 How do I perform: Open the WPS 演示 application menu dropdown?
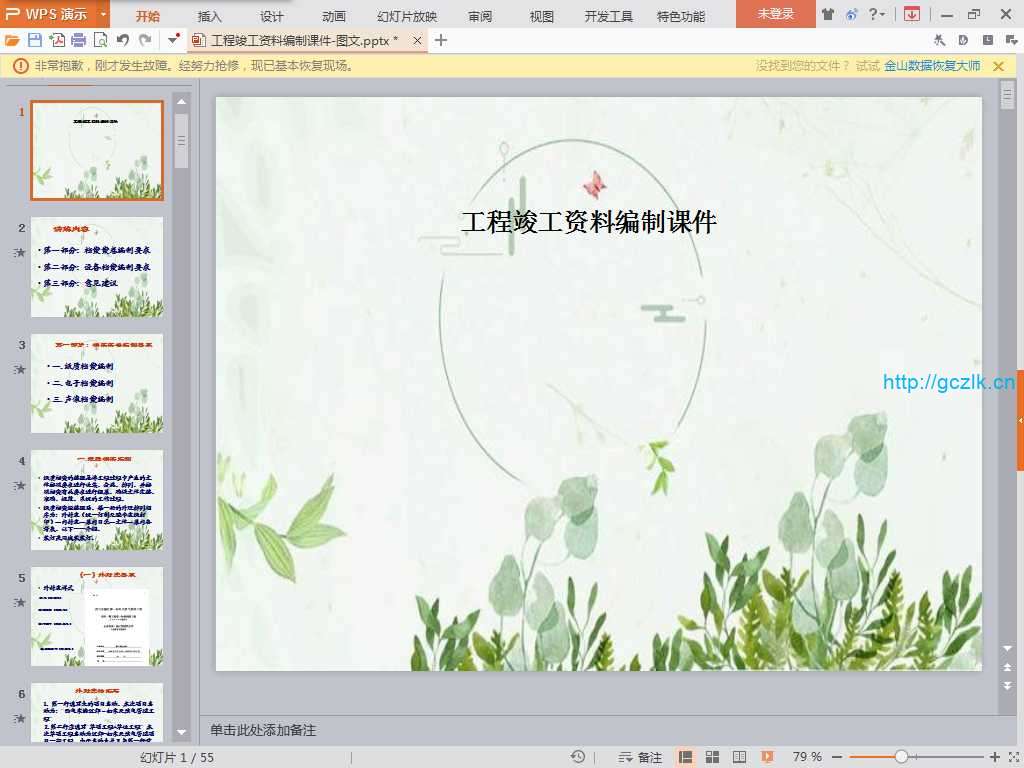point(104,14)
